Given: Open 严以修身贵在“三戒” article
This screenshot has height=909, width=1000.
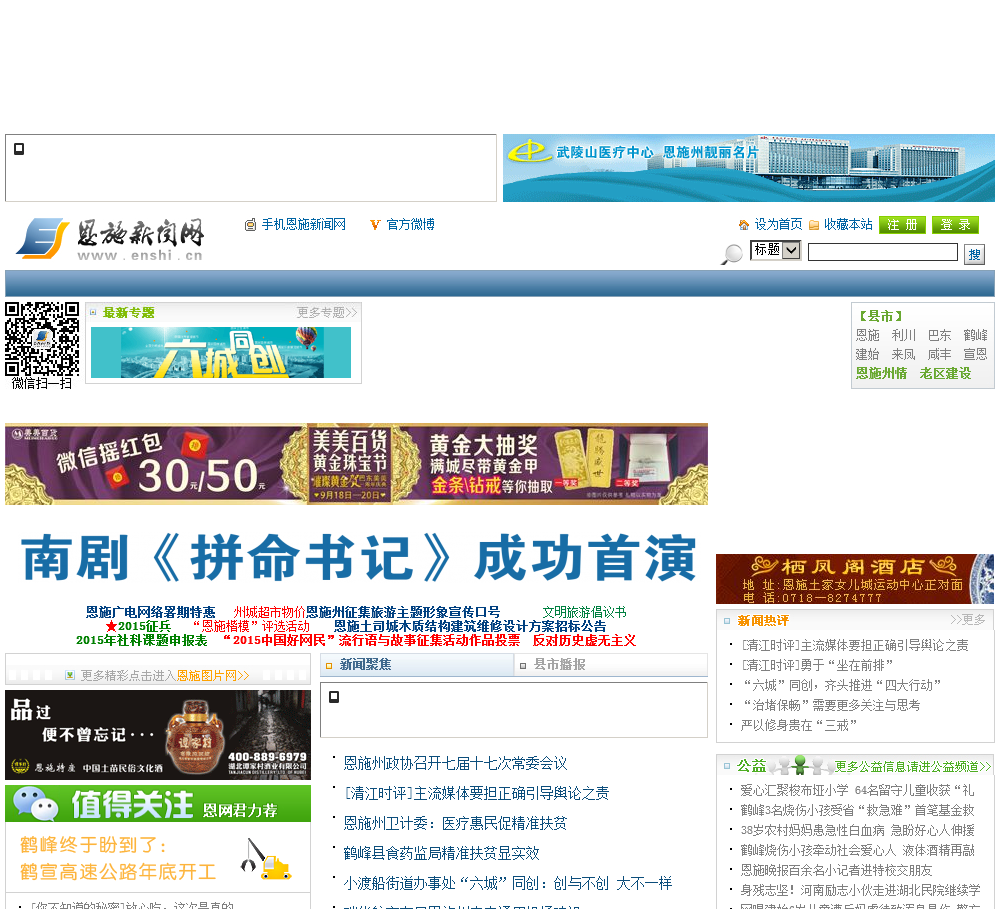Looking at the screenshot, I should [798, 725].
